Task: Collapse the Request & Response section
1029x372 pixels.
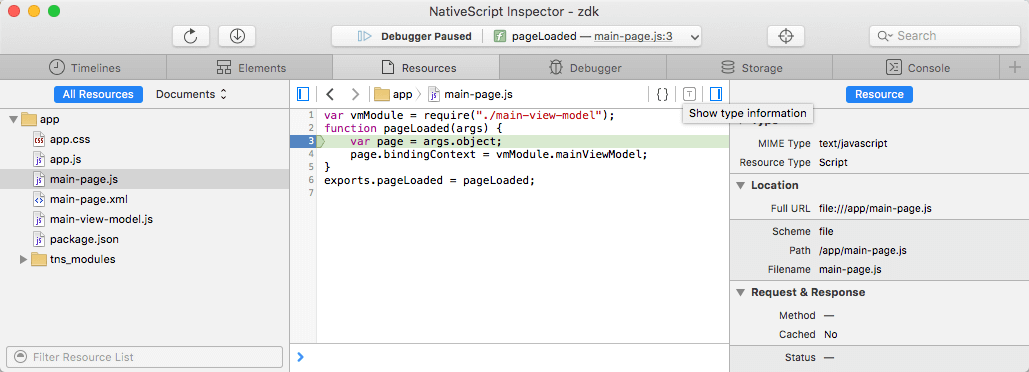Action: 741,293
